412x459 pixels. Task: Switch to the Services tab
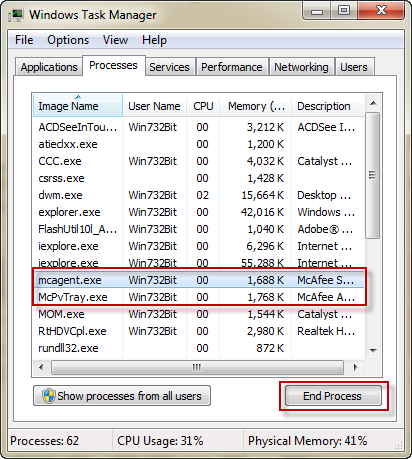click(x=169, y=67)
